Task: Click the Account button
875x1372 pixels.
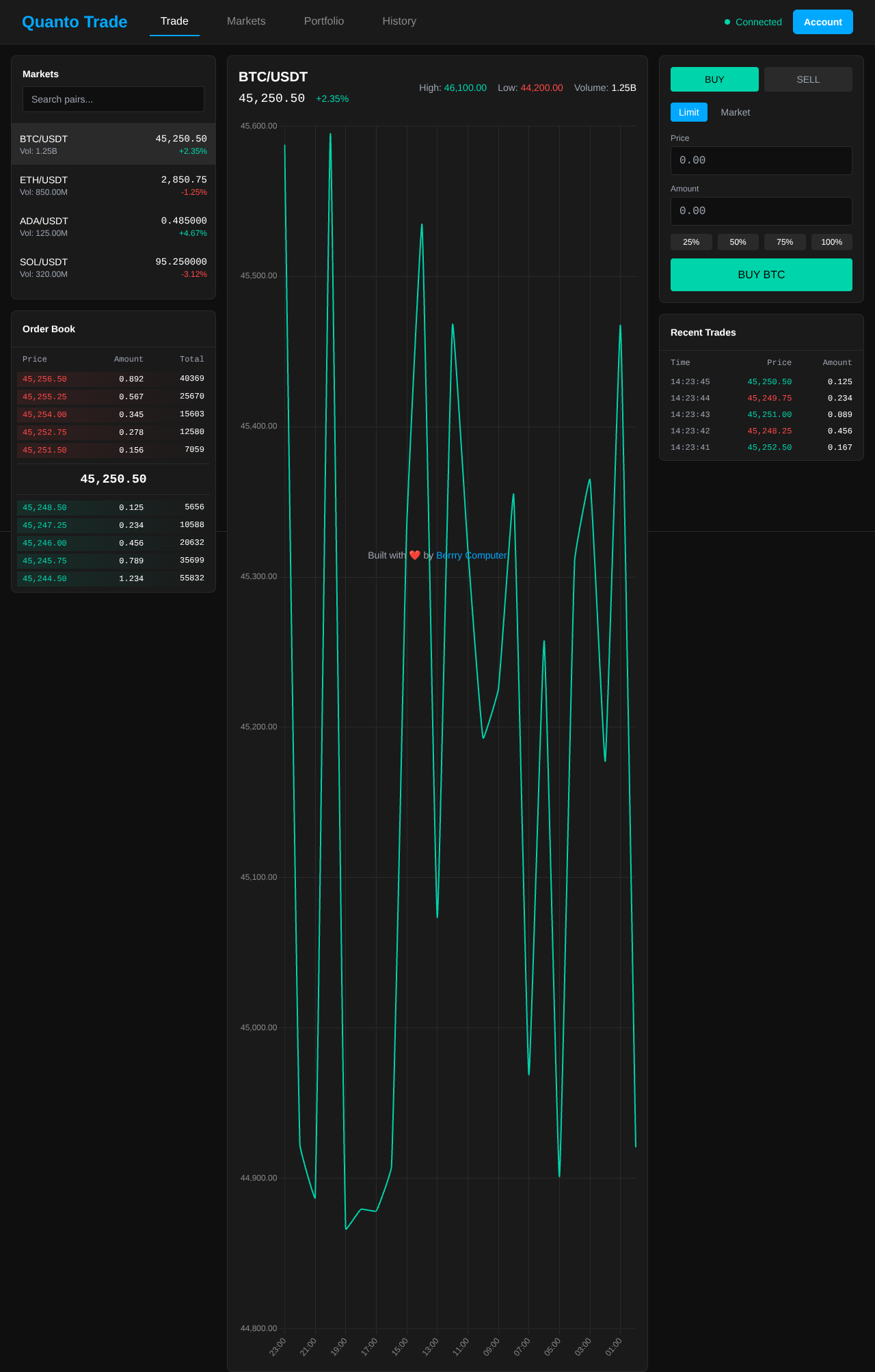Action: 823,22
